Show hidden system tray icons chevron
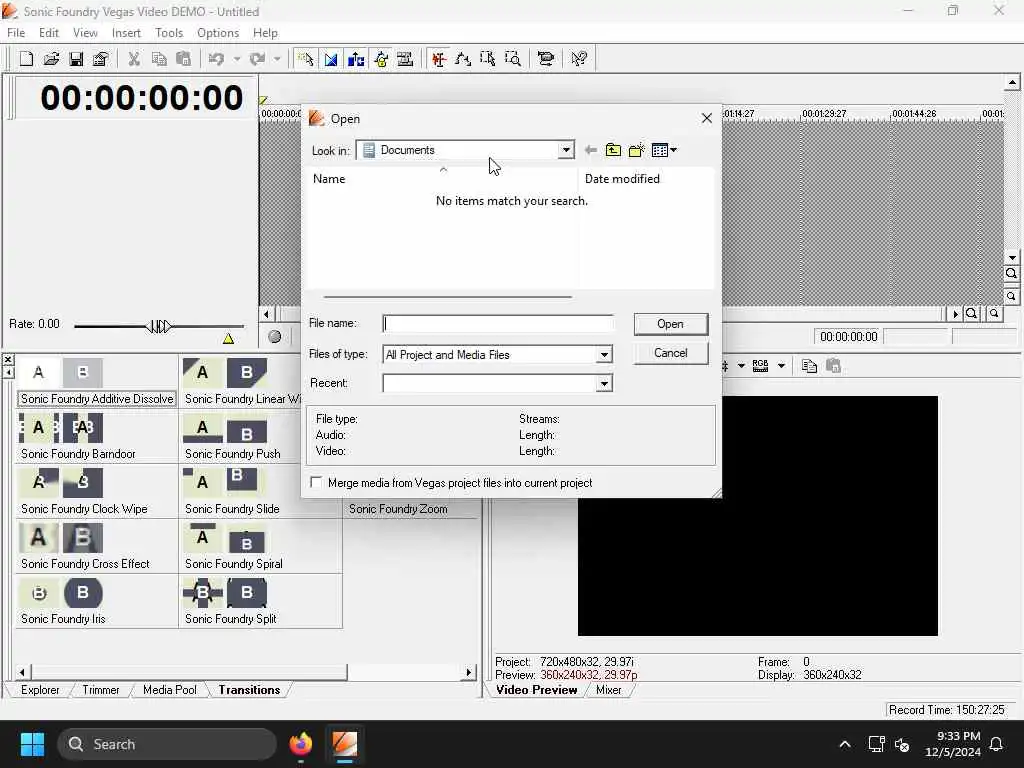Screen dimensions: 1024x768 click(x=844, y=744)
